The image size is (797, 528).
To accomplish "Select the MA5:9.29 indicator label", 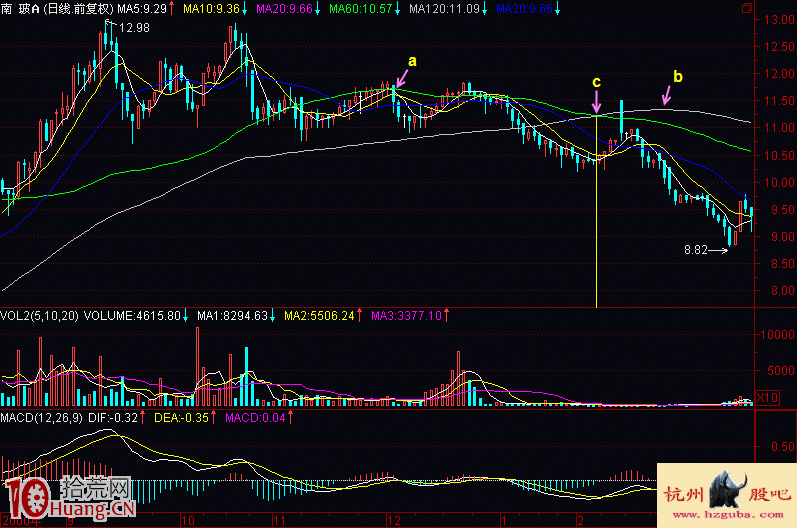I will tap(142, 8).
